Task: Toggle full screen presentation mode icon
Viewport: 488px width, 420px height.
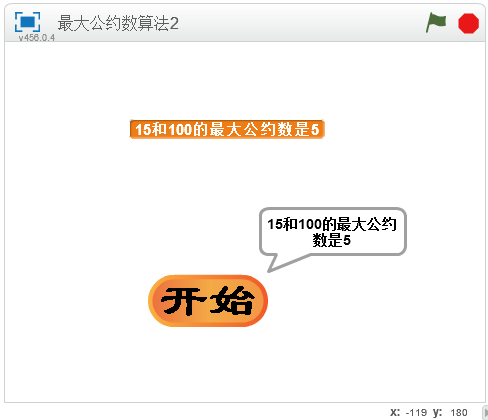Action: pos(27,22)
